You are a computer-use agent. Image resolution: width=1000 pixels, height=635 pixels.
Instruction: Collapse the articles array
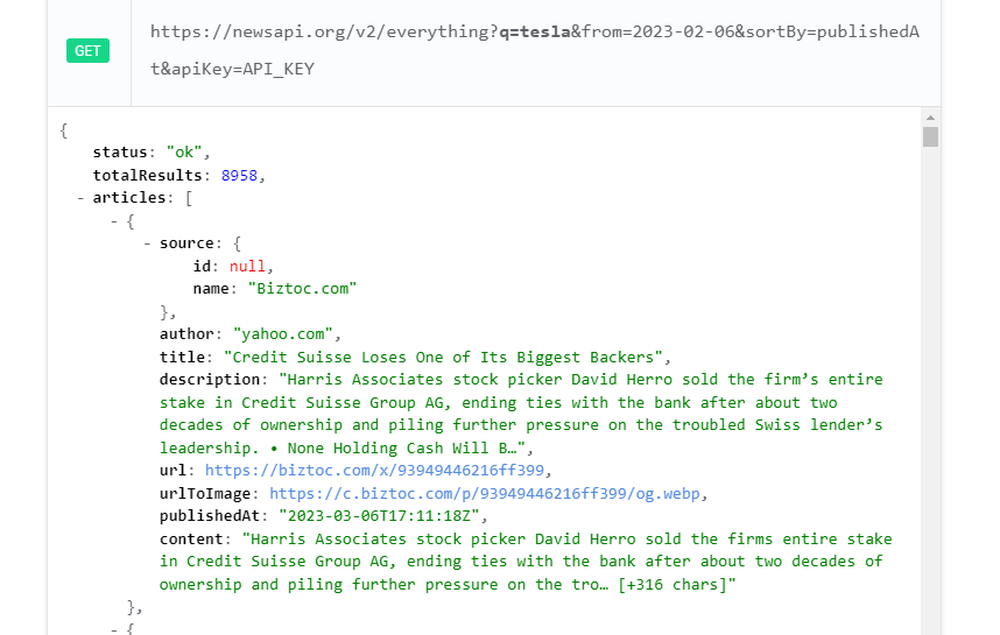click(80, 198)
